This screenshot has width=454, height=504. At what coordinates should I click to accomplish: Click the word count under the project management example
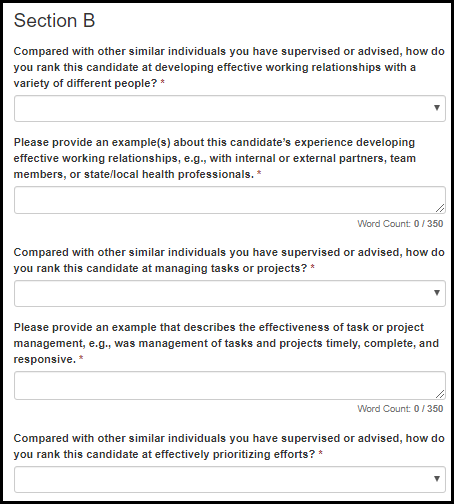[x=400, y=409]
